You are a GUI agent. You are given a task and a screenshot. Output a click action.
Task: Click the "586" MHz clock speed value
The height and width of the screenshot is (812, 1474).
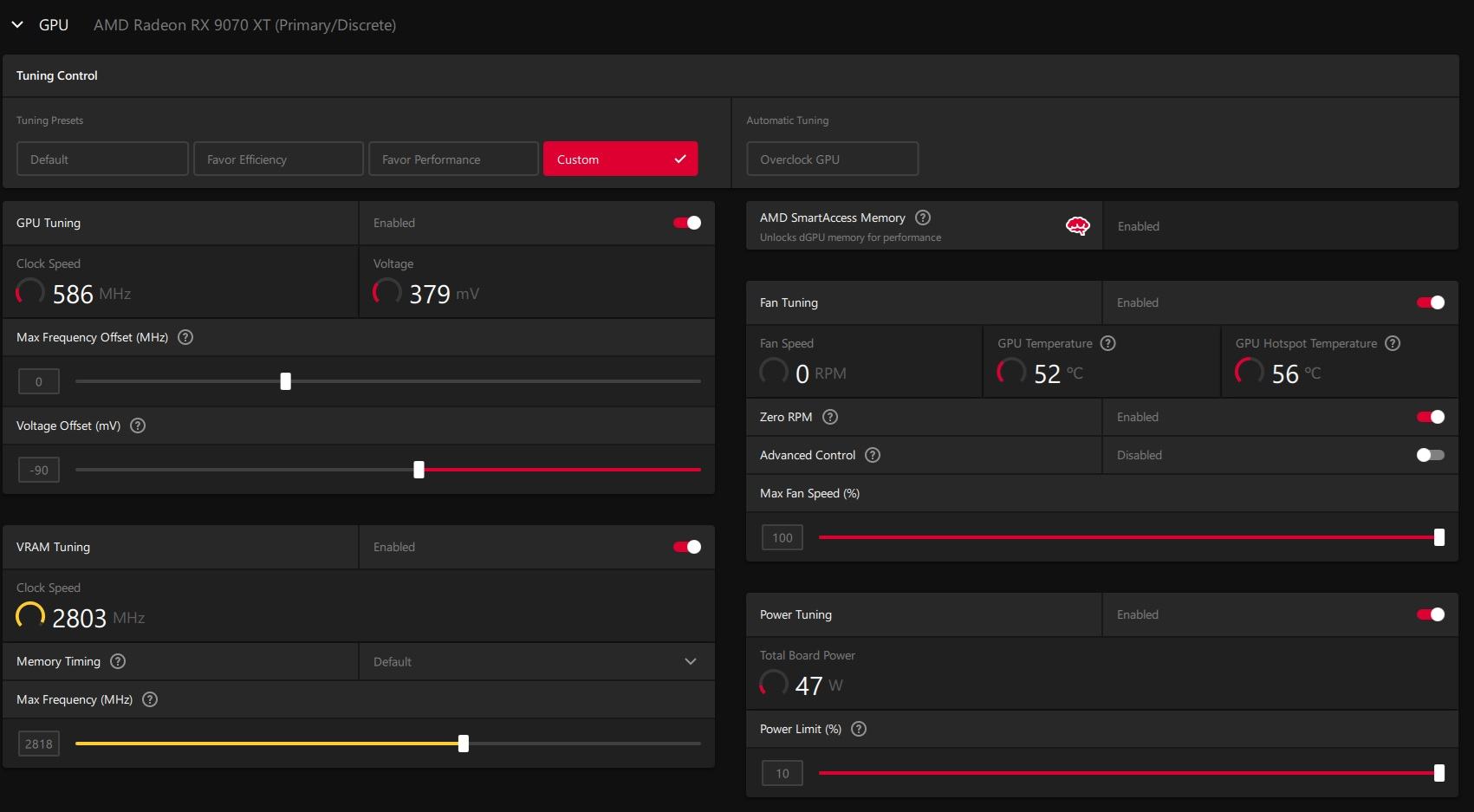[73, 295]
